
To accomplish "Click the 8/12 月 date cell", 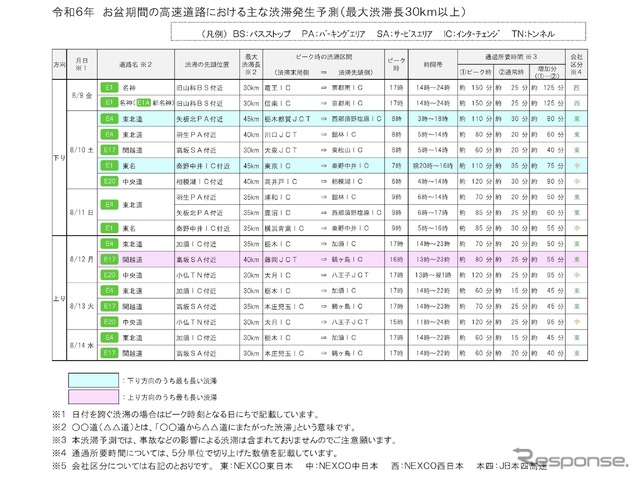I will tap(82, 259).
